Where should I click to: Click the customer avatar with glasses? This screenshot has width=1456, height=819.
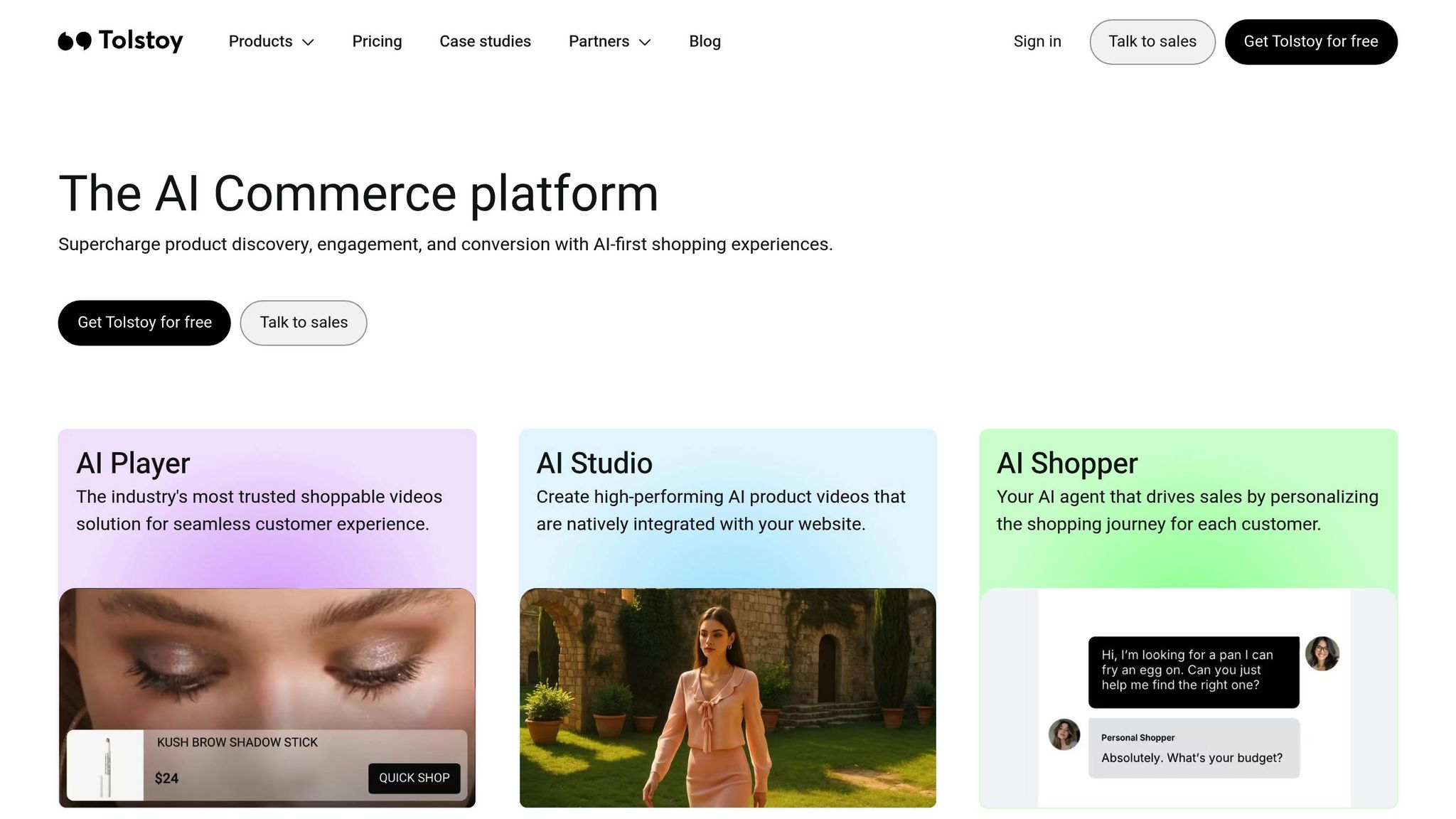(x=1322, y=653)
